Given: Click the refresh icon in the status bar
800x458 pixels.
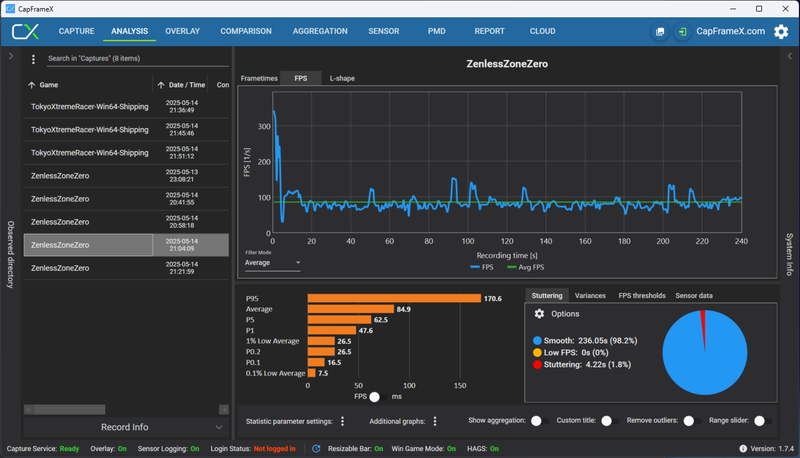Looking at the screenshot, I should point(316,449).
